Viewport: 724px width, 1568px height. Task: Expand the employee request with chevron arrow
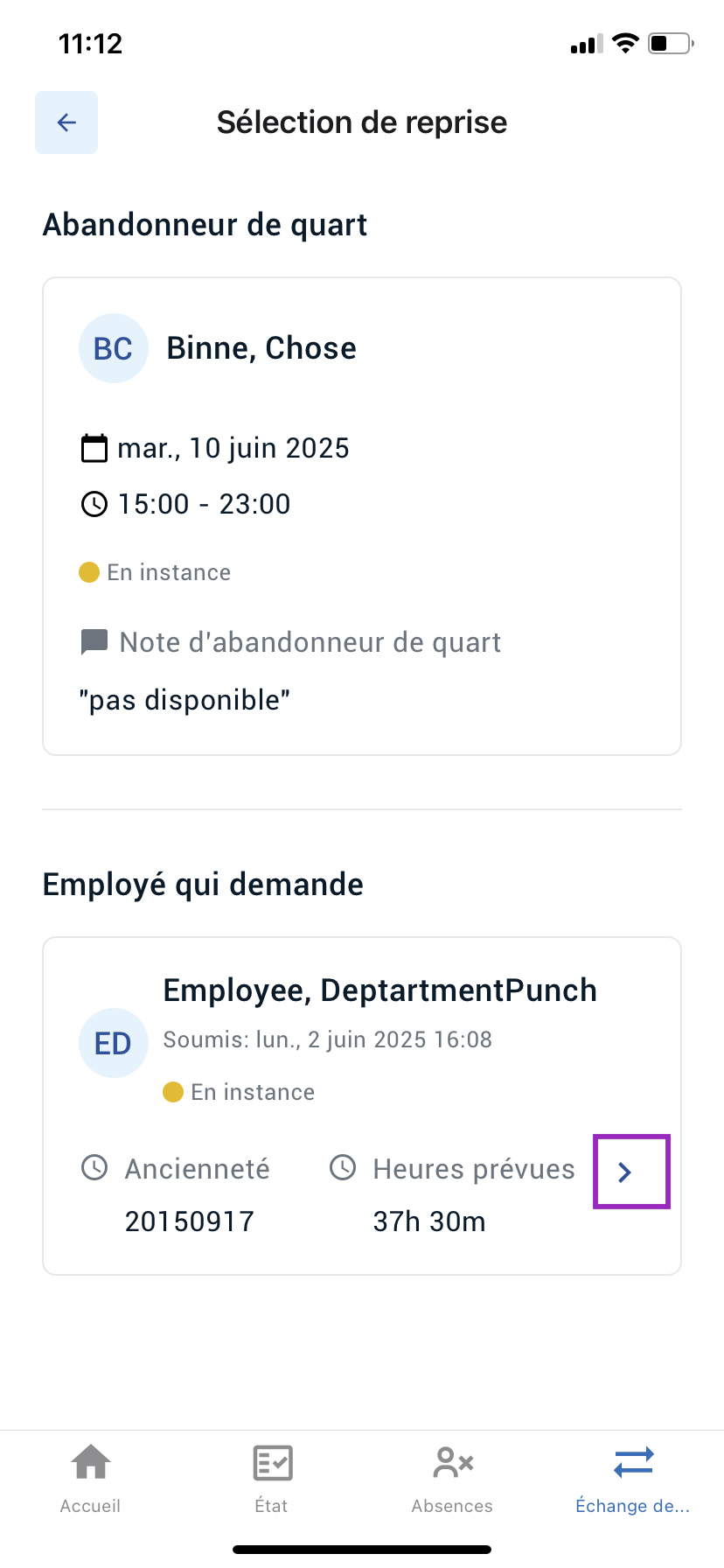(x=631, y=1172)
